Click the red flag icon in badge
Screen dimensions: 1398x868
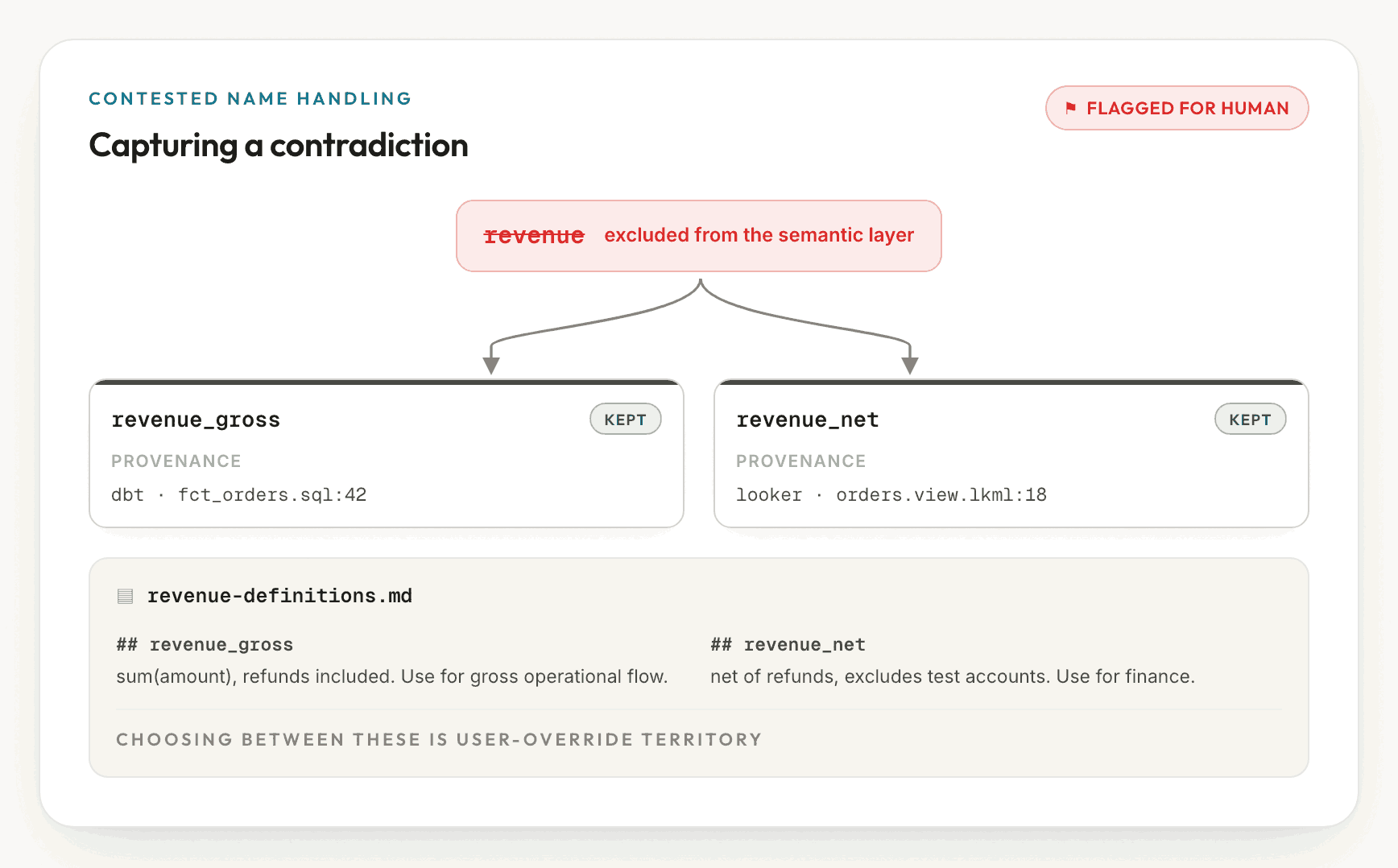(1070, 108)
